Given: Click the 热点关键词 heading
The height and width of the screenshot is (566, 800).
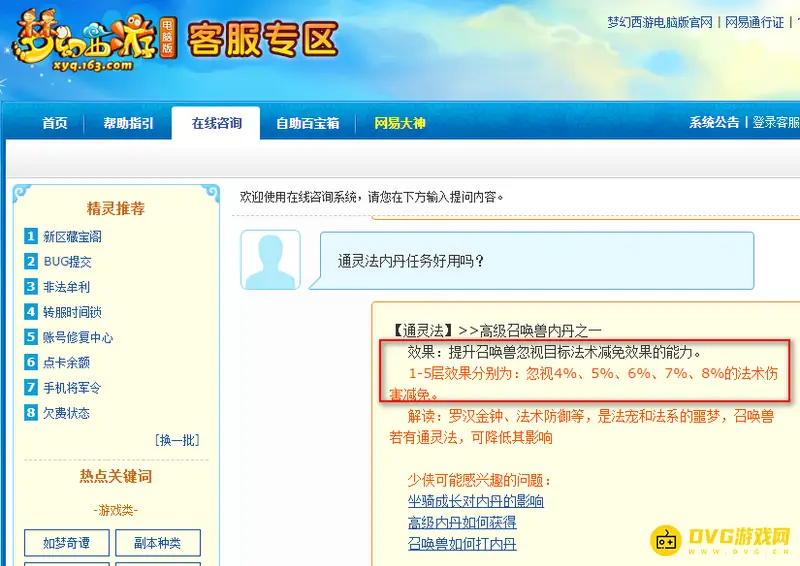Looking at the screenshot, I should (x=116, y=476).
